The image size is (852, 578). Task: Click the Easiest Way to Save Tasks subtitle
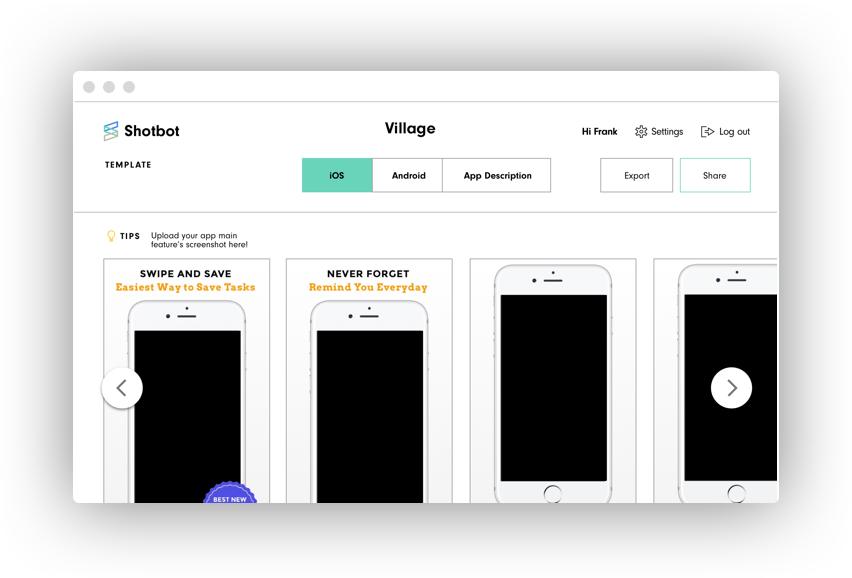[x=185, y=287]
